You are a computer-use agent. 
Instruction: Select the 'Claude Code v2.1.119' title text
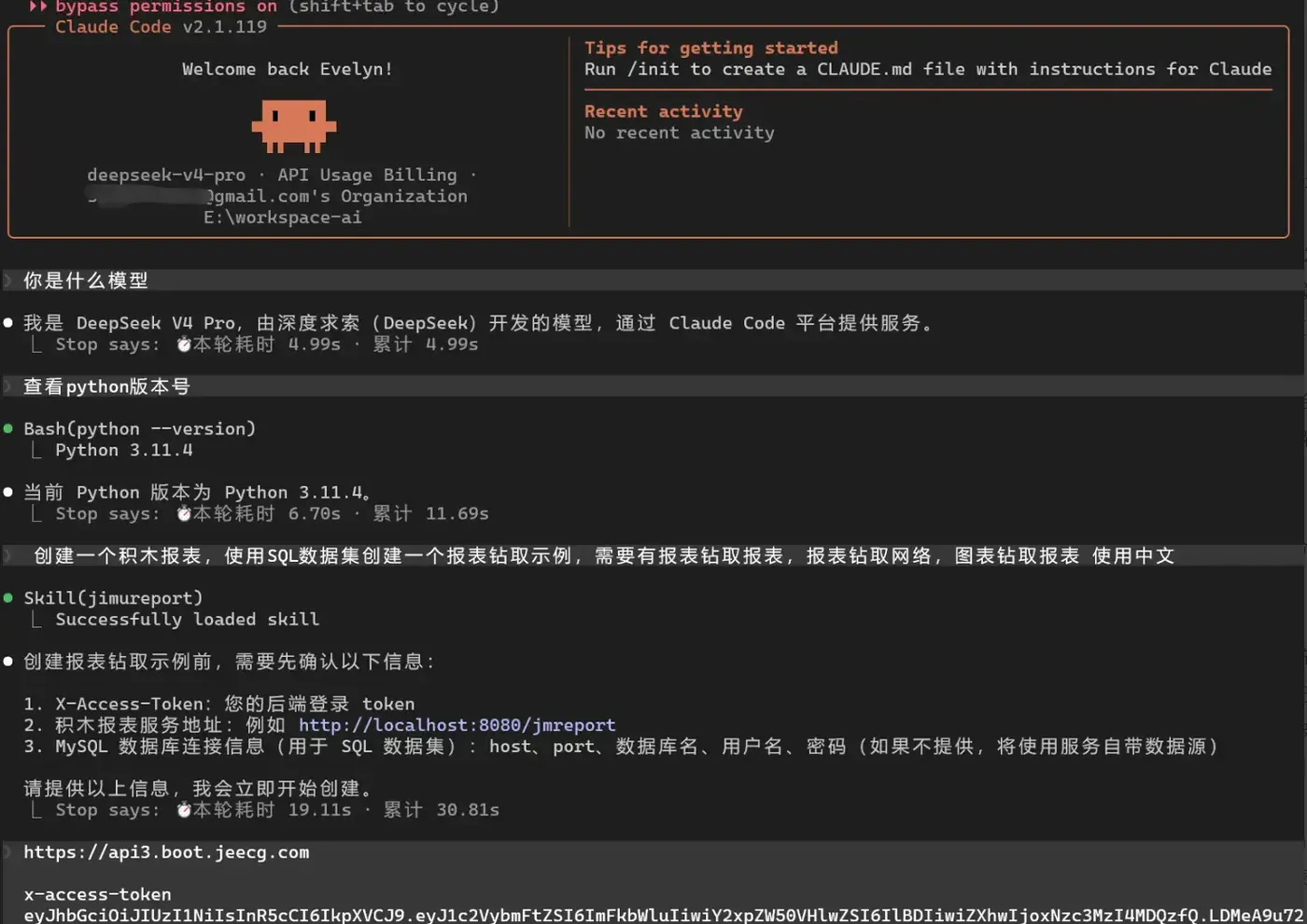(x=161, y=27)
